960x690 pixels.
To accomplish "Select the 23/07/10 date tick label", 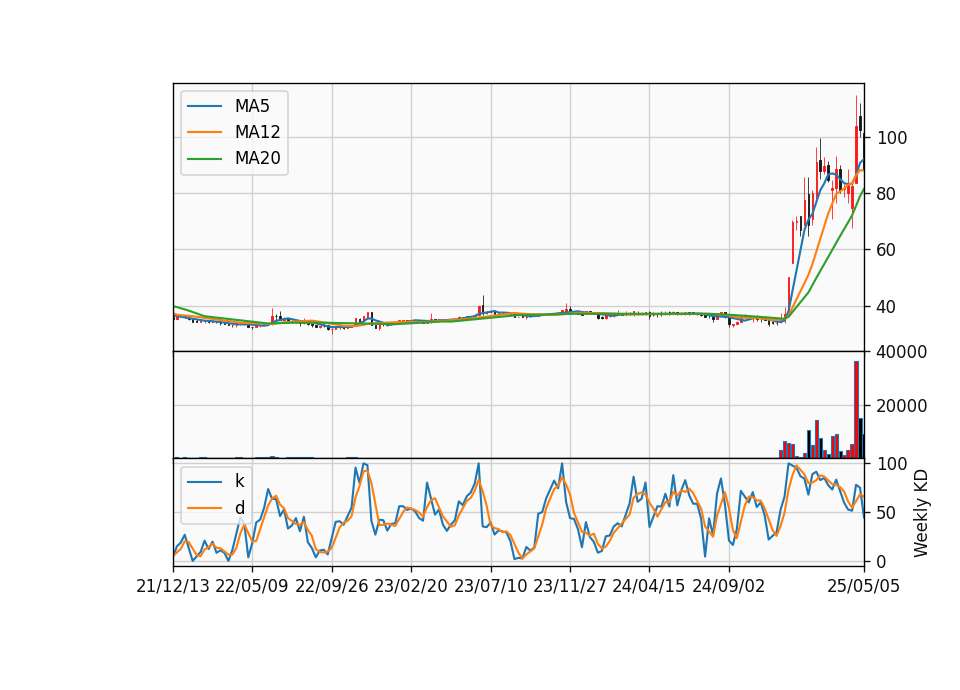I will pyautogui.click(x=490, y=586).
